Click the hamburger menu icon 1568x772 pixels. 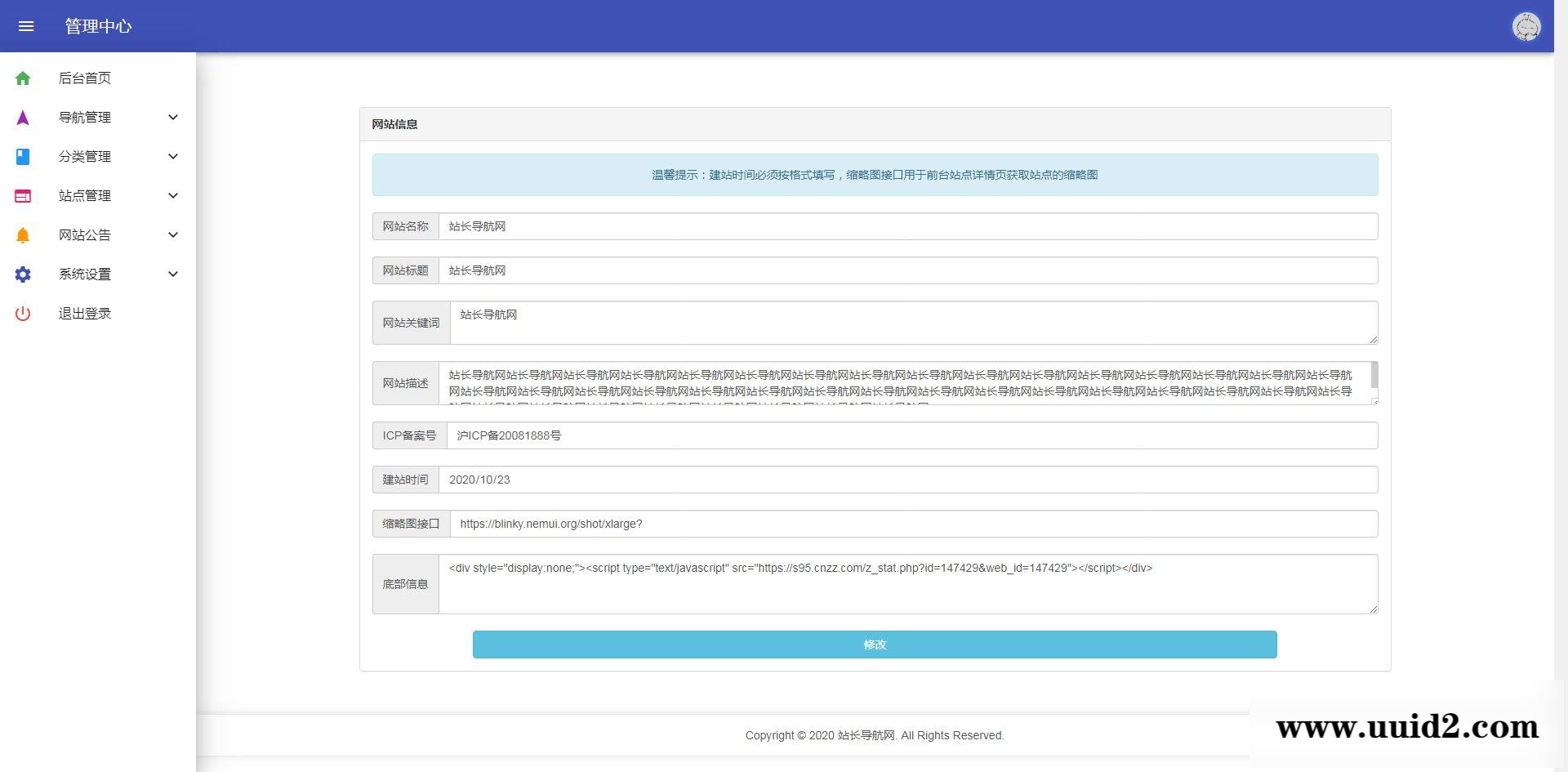point(26,26)
